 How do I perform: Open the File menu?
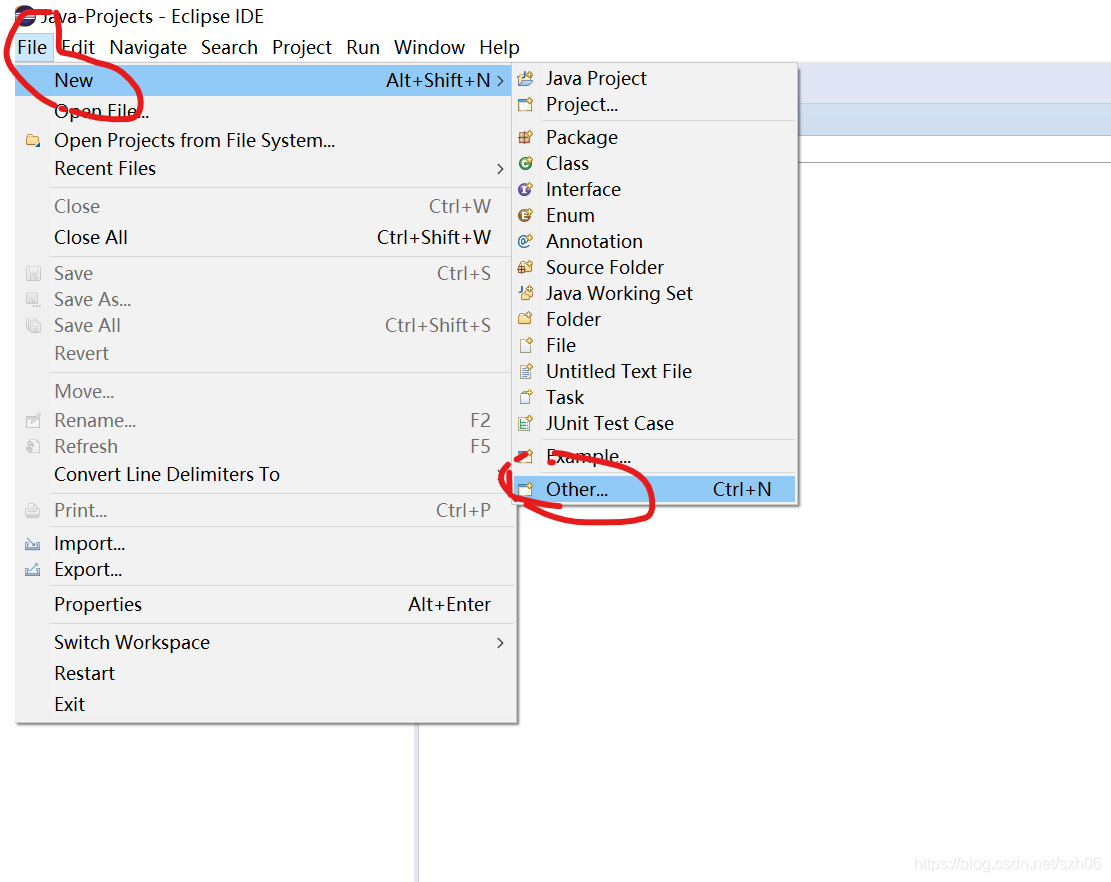(x=33, y=47)
